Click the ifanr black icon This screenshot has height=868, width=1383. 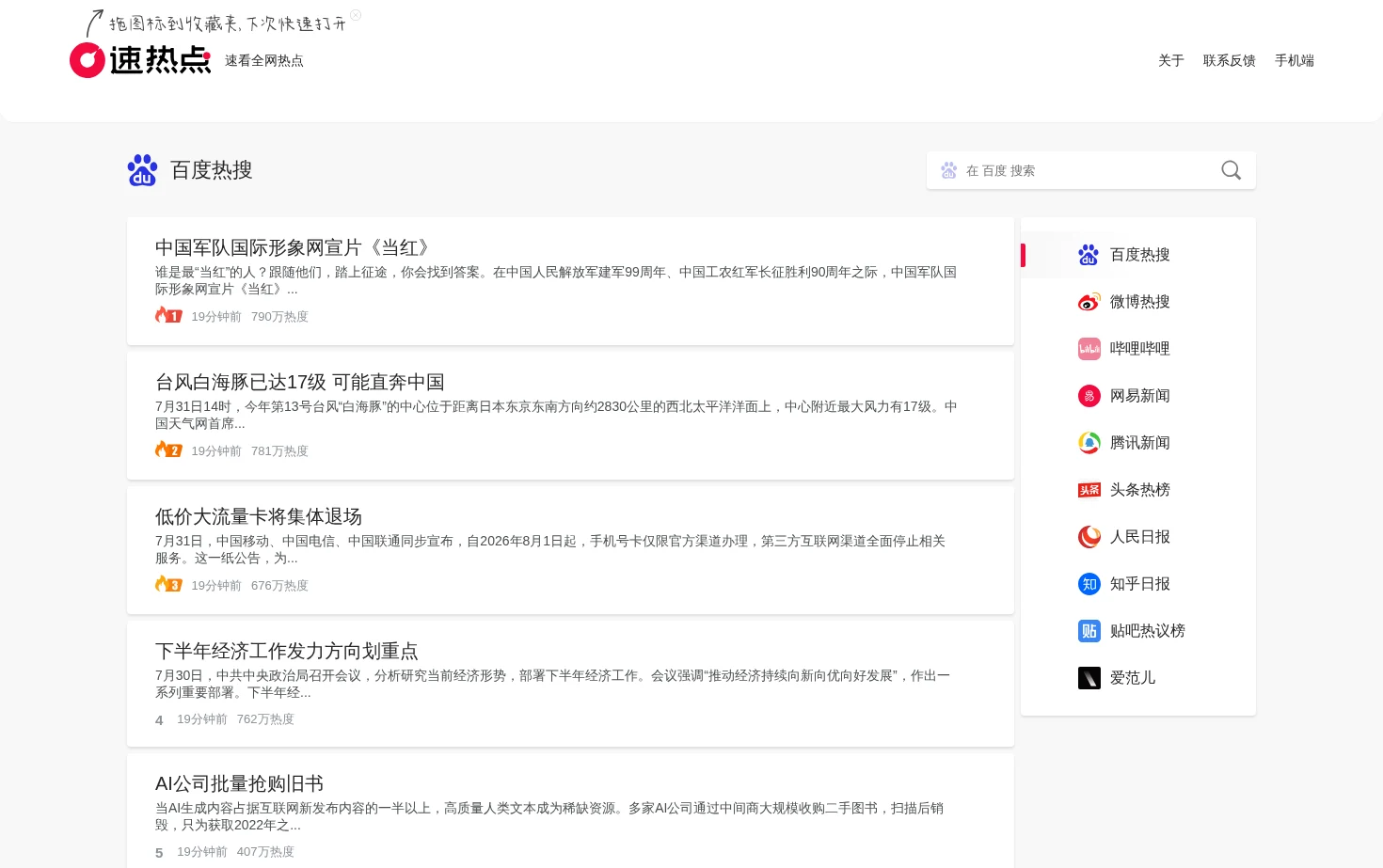pyautogui.click(x=1089, y=678)
